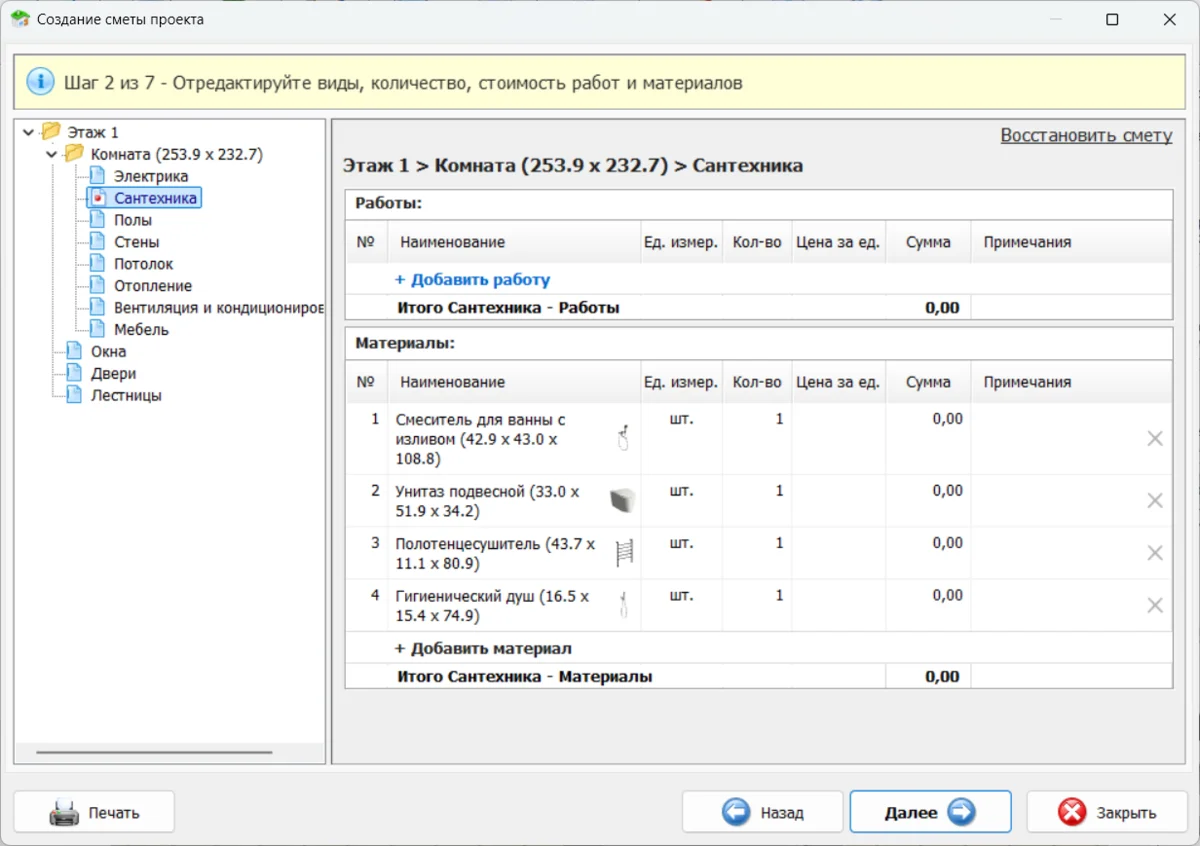Click the Гигиенический душ name text
Image resolution: width=1200 pixels, height=846 pixels.
point(492,605)
